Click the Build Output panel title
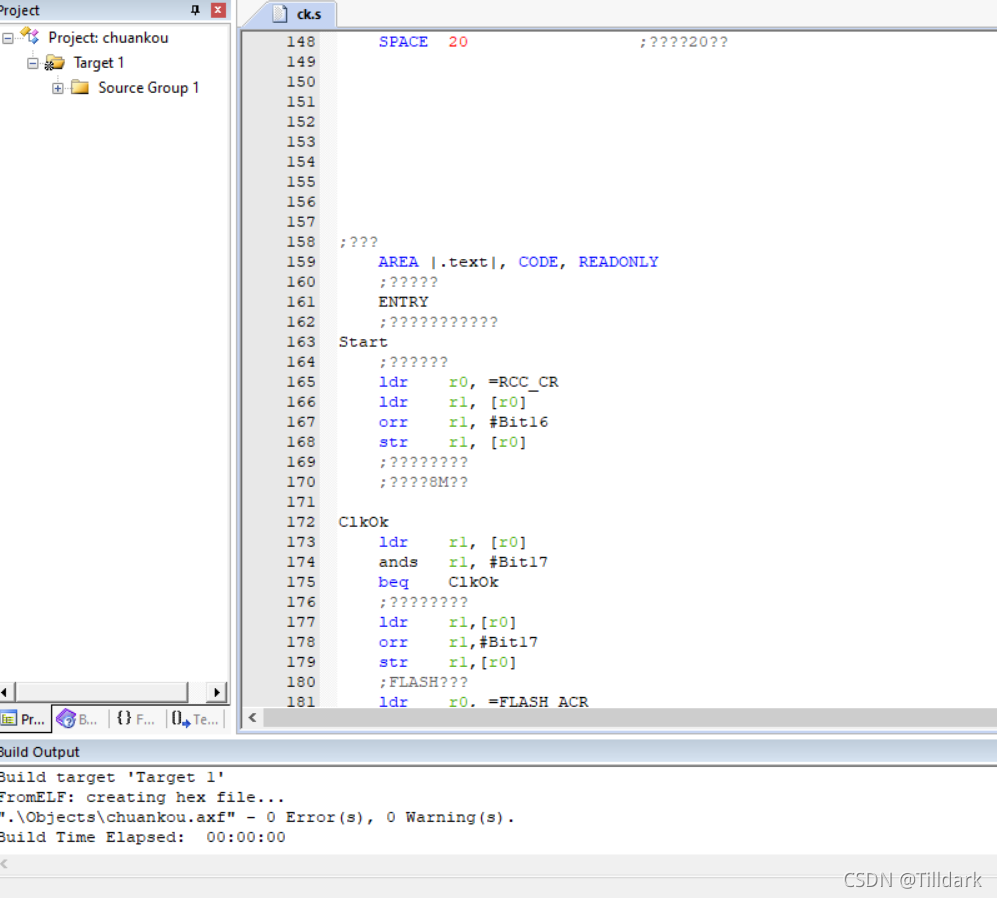The width and height of the screenshot is (997, 898). [x=40, y=752]
